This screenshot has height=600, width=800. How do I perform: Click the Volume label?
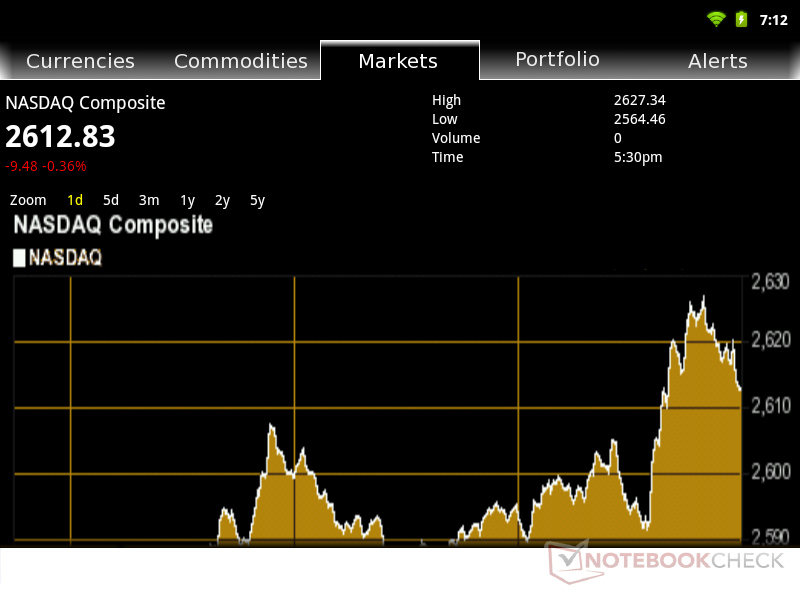456,138
